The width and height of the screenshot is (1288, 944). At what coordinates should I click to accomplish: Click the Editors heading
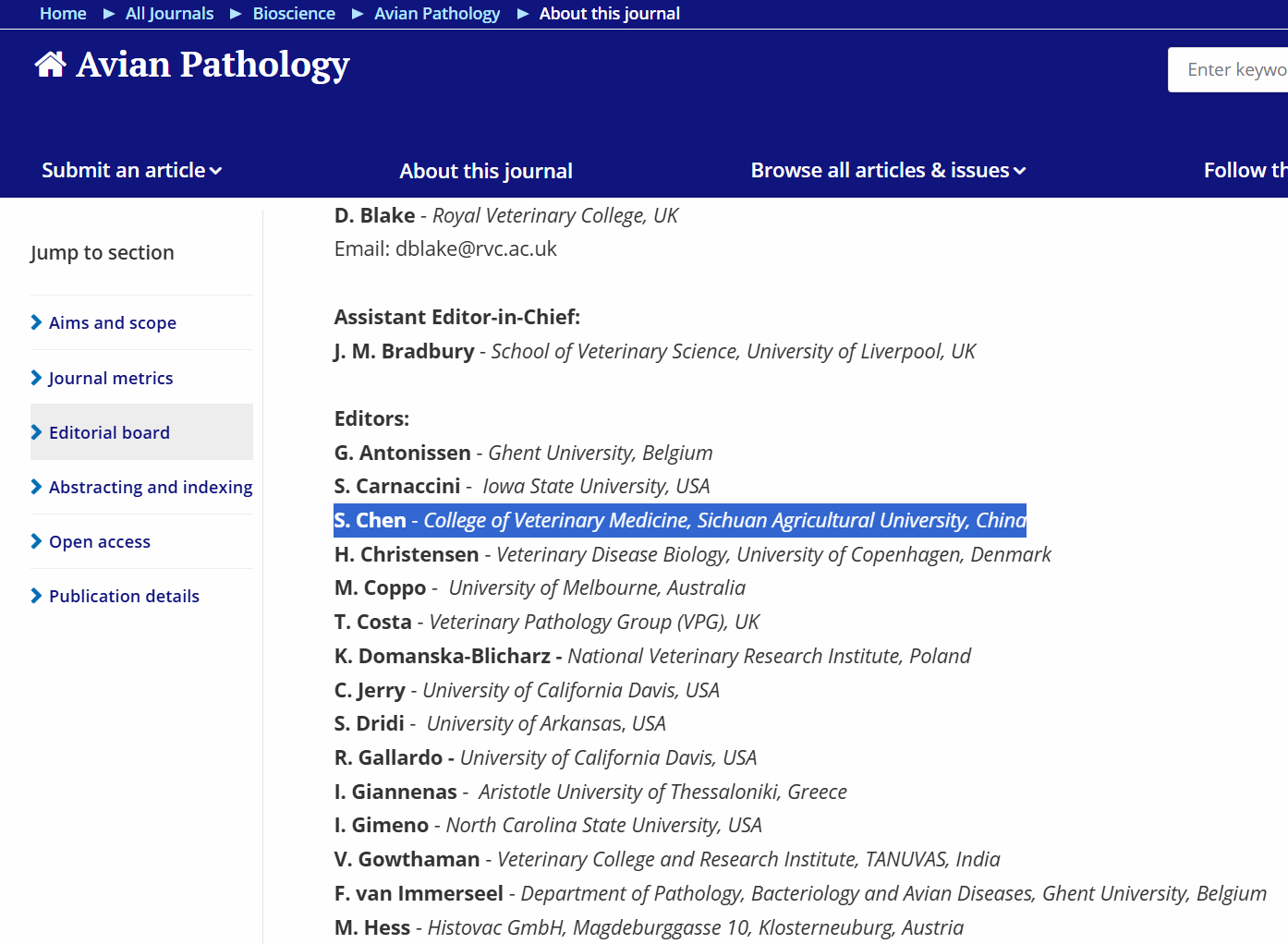(x=371, y=418)
